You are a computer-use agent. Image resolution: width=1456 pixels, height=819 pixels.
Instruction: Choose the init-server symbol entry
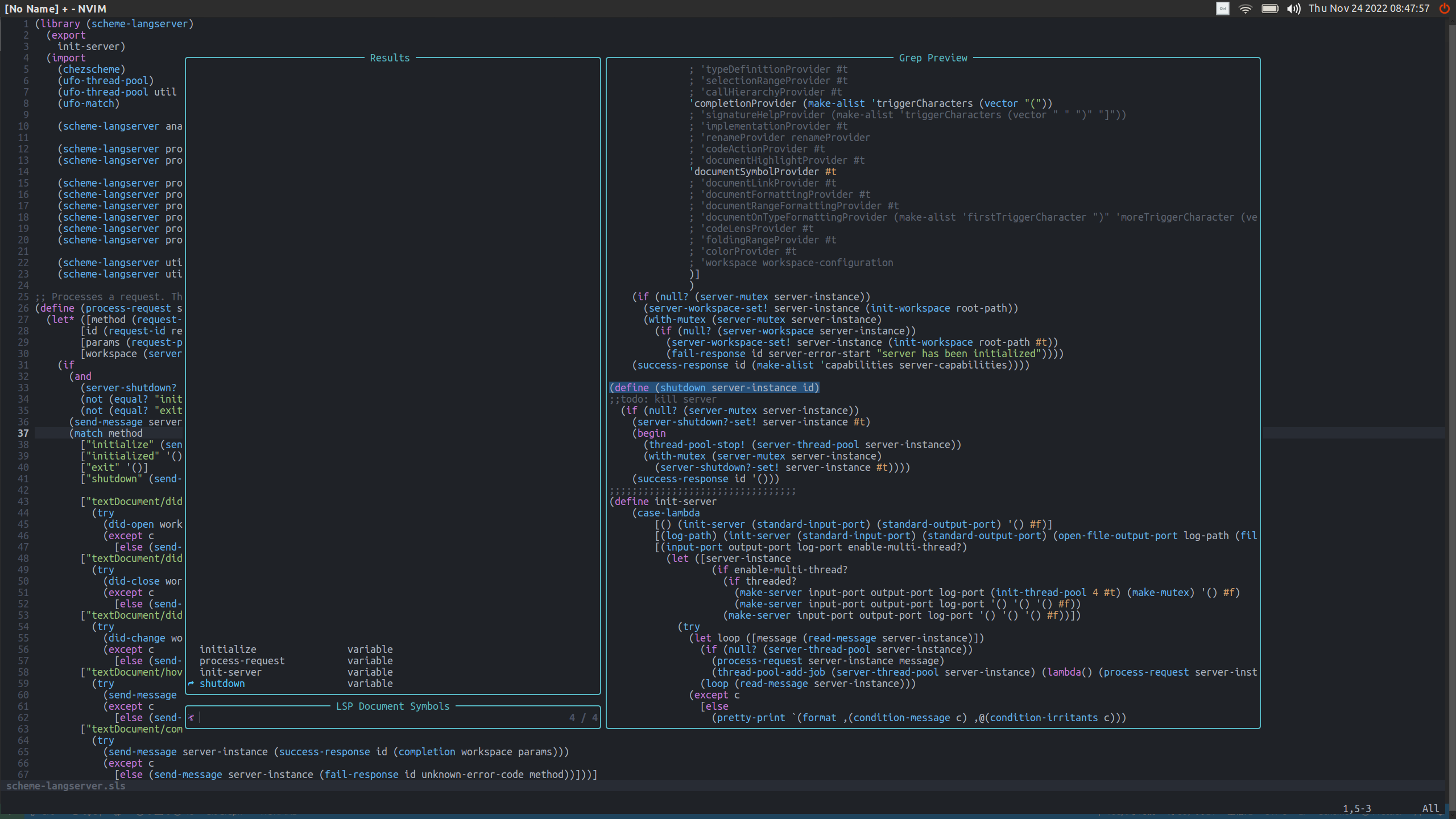230,672
